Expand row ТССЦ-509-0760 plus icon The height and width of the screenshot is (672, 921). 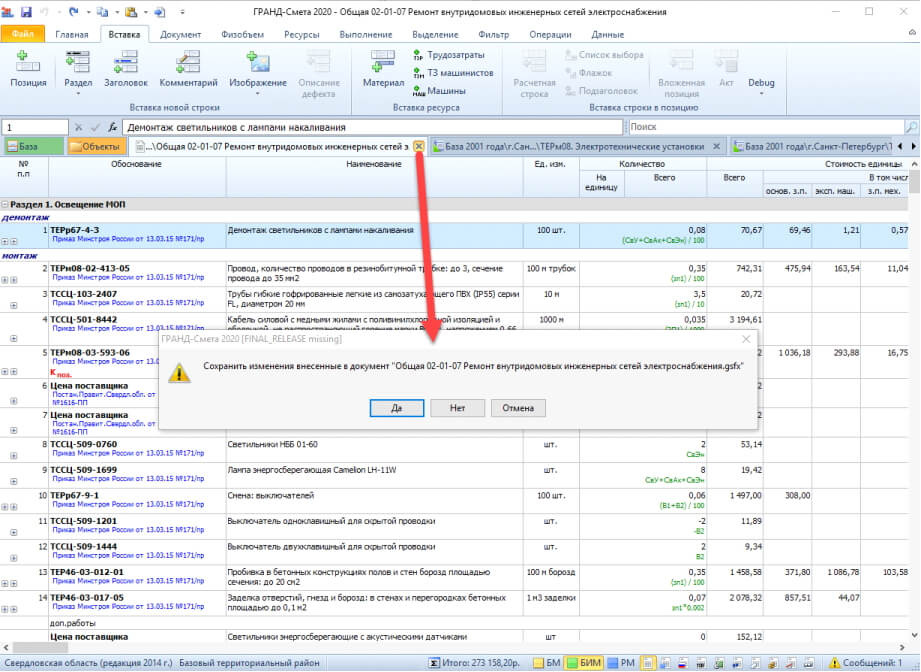(14, 456)
